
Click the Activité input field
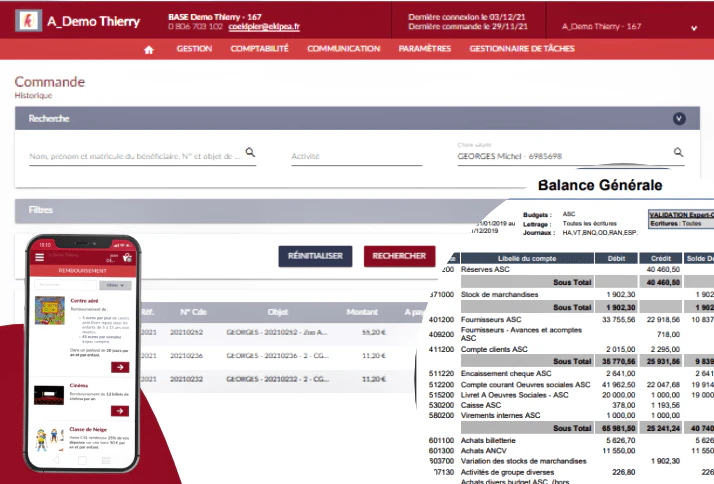click(357, 156)
